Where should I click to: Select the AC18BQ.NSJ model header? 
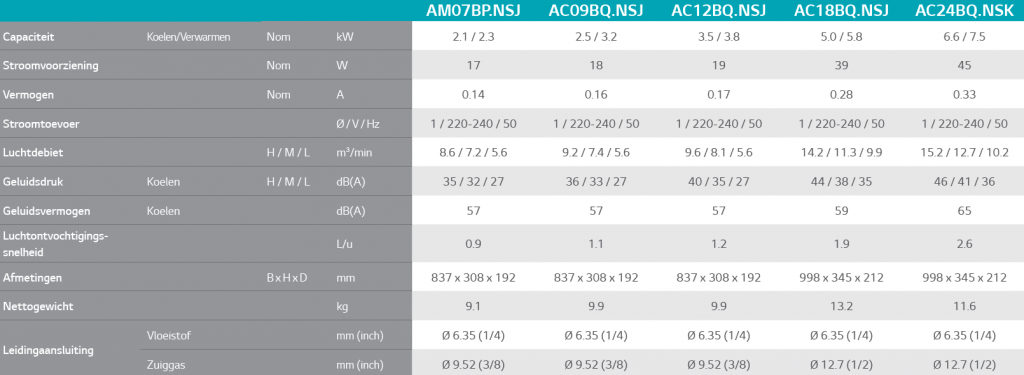tap(841, 10)
